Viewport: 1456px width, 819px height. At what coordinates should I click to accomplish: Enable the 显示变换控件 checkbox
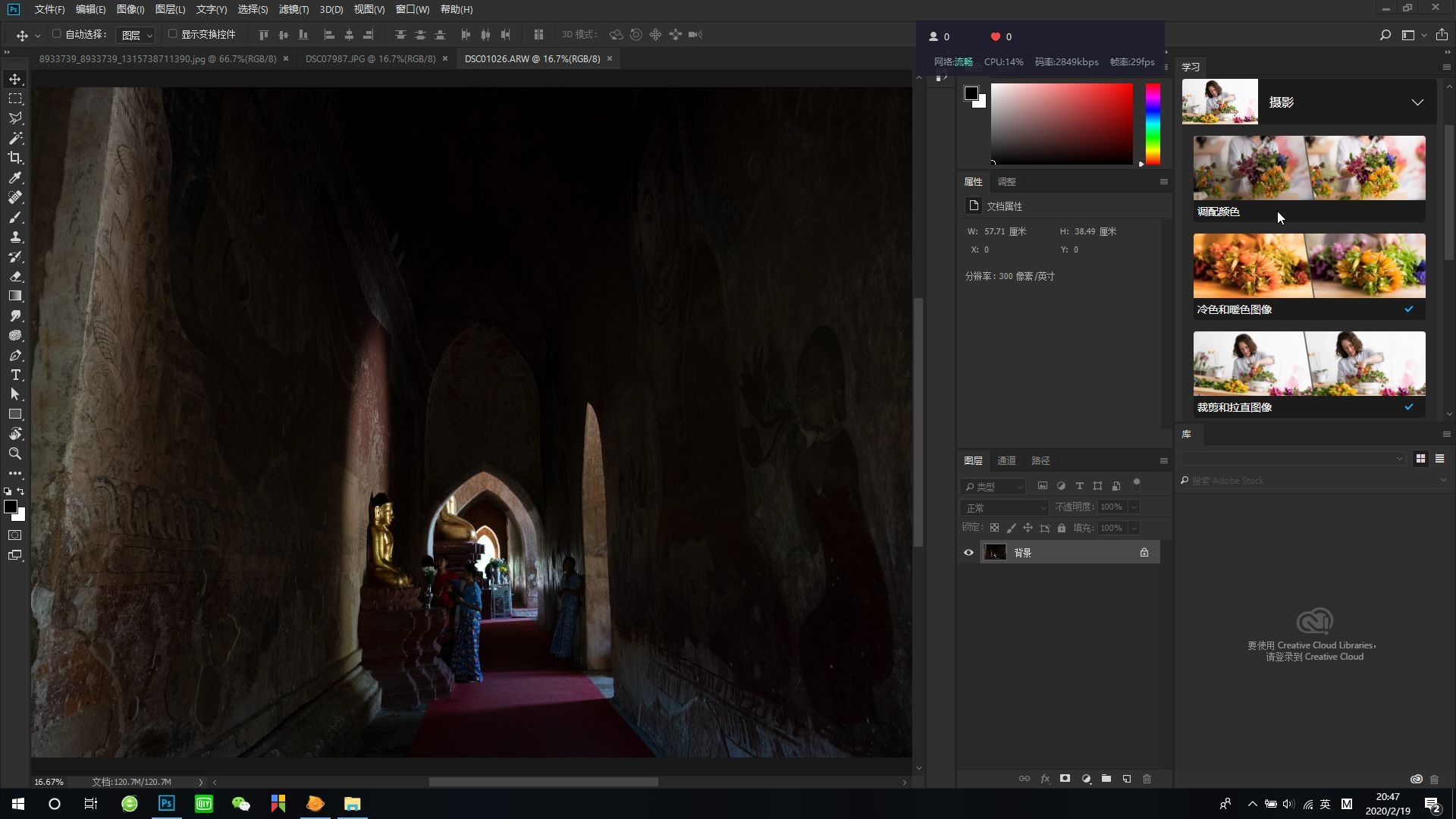tap(172, 34)
